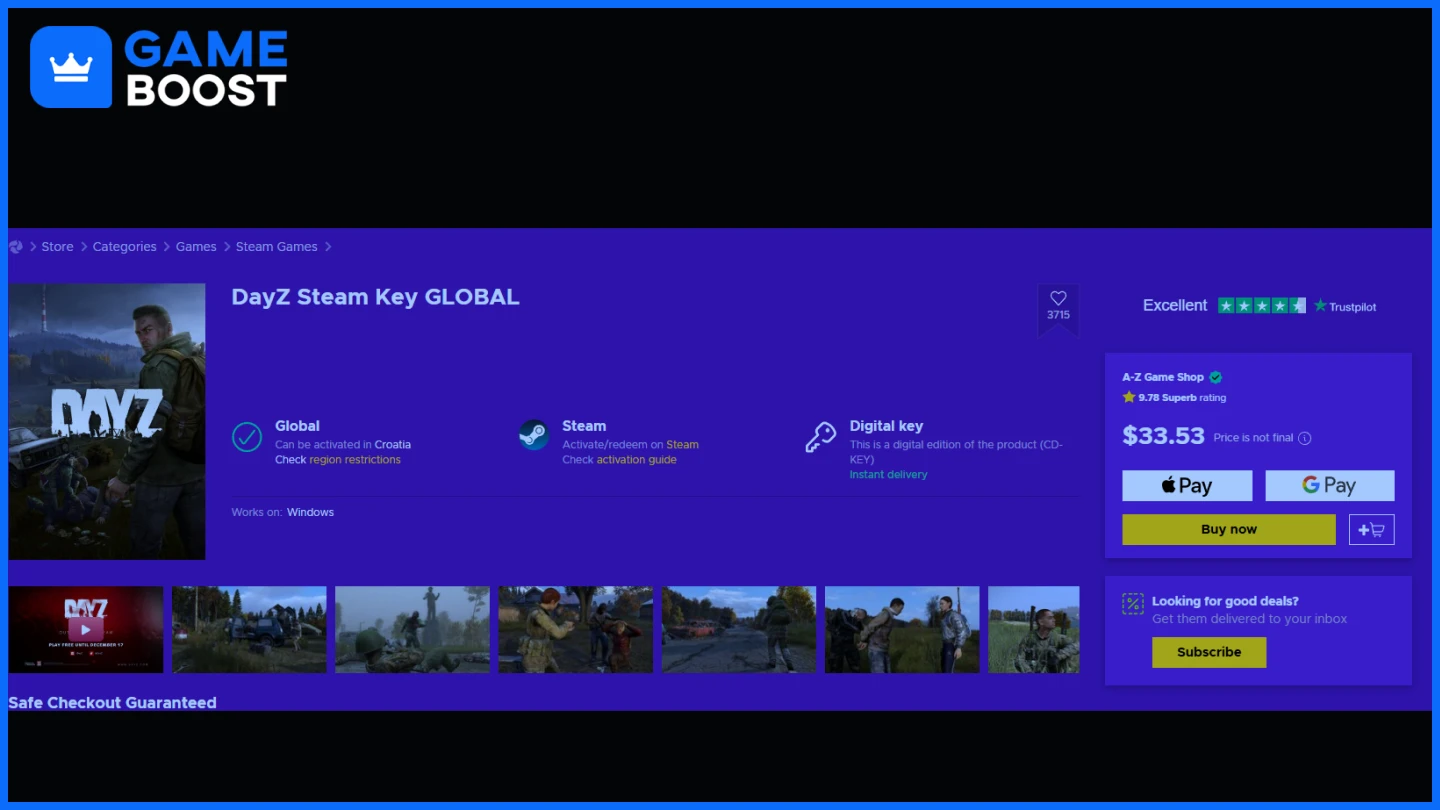Open screenshot of three survivors in field

click(x=902, y=629)
